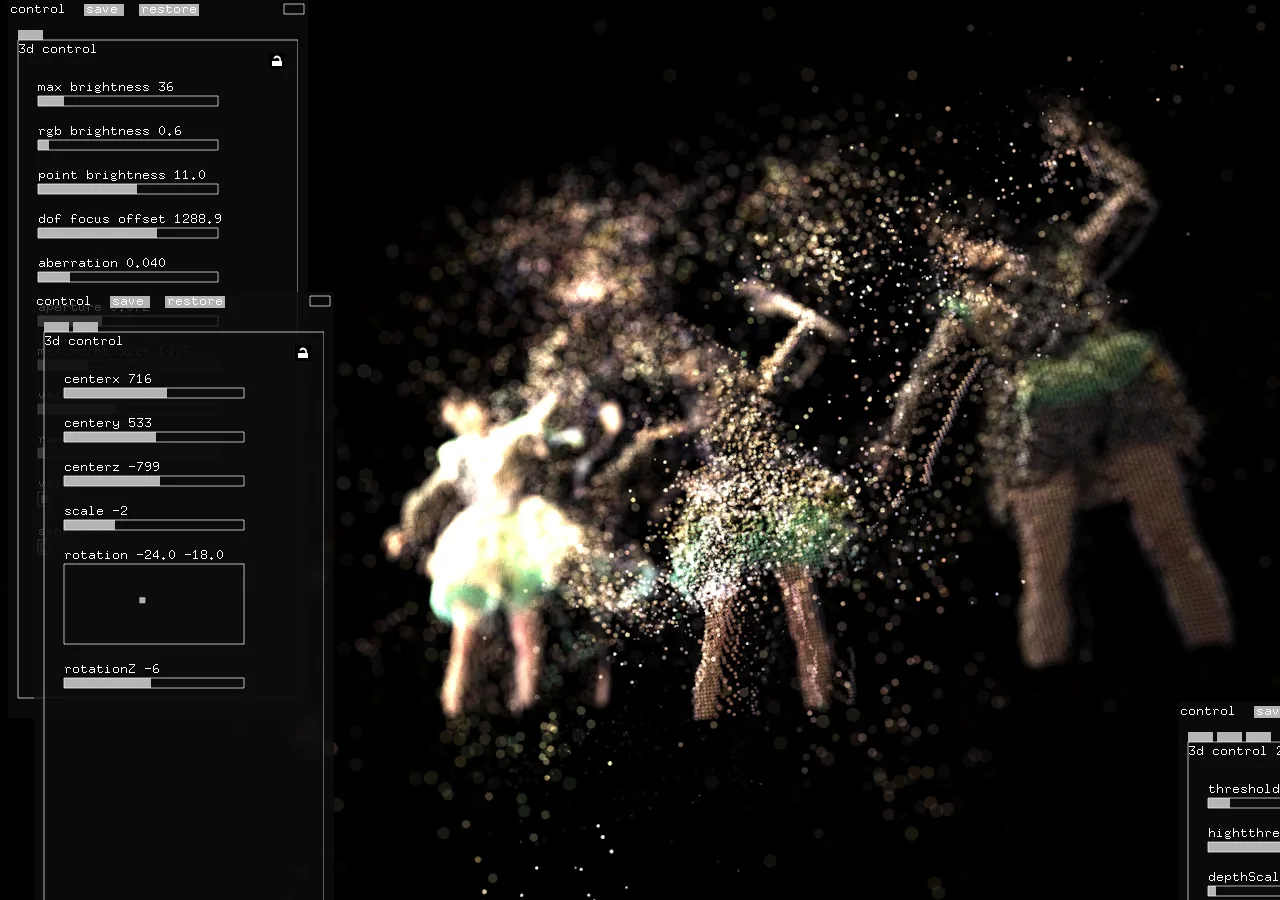The height and width of the screenshot is (900, 1280).
Task: Adjust the dof focus offset slider
Action: pos(128,233)
